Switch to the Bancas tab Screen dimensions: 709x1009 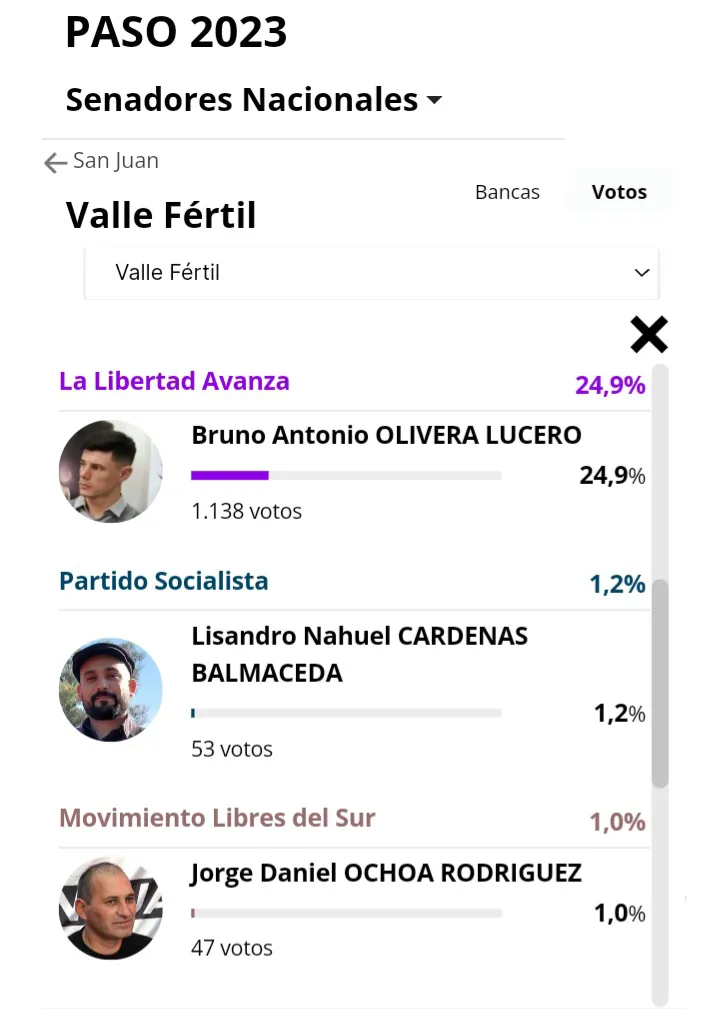(507, 192)
